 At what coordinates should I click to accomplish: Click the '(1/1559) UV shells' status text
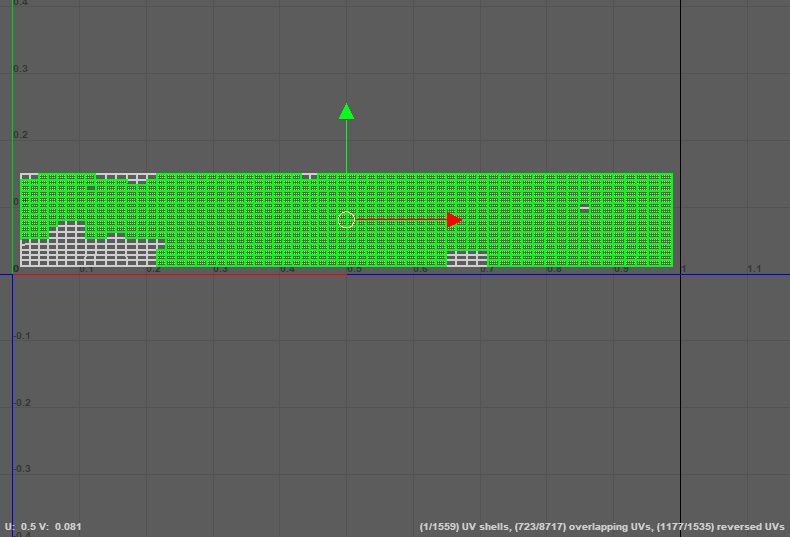tap(464, 526)
